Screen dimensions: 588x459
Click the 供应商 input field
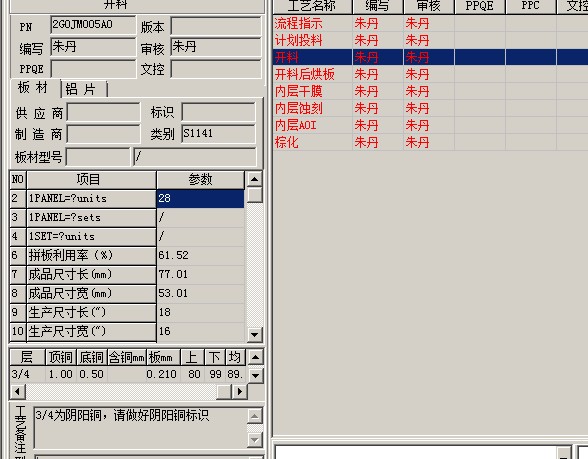tap(104, 112)
